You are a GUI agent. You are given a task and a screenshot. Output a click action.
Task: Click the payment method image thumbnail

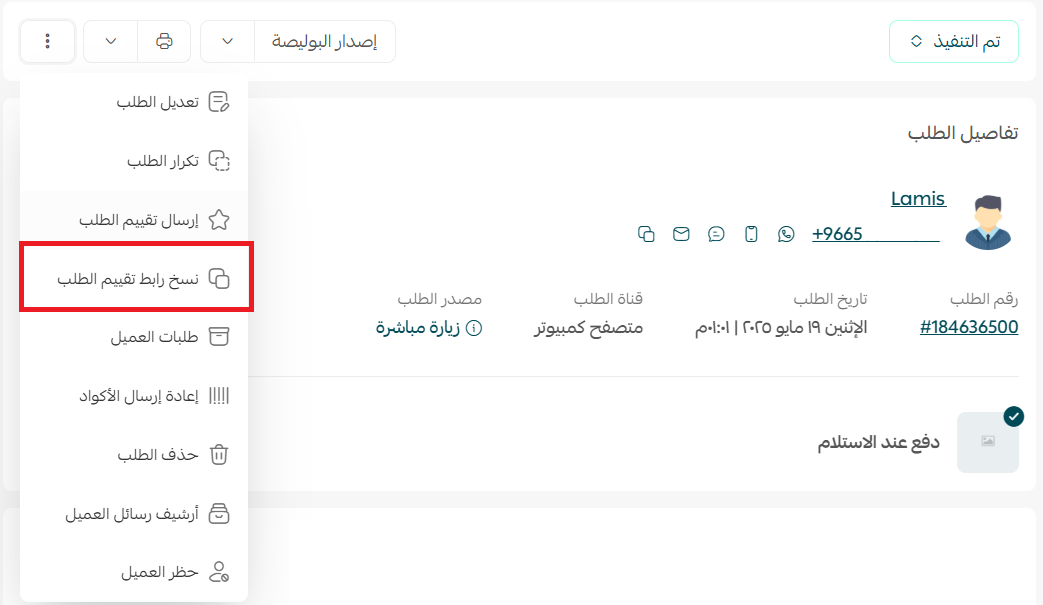tap(988, 440)
